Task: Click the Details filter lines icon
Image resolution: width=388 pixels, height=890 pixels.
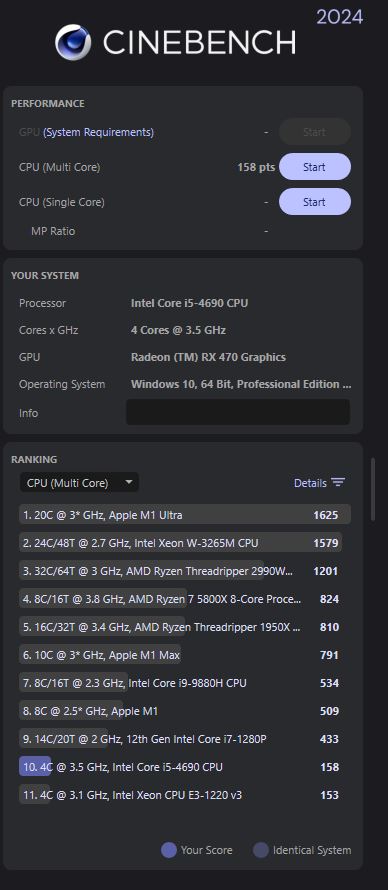Action: pos(338,482)
